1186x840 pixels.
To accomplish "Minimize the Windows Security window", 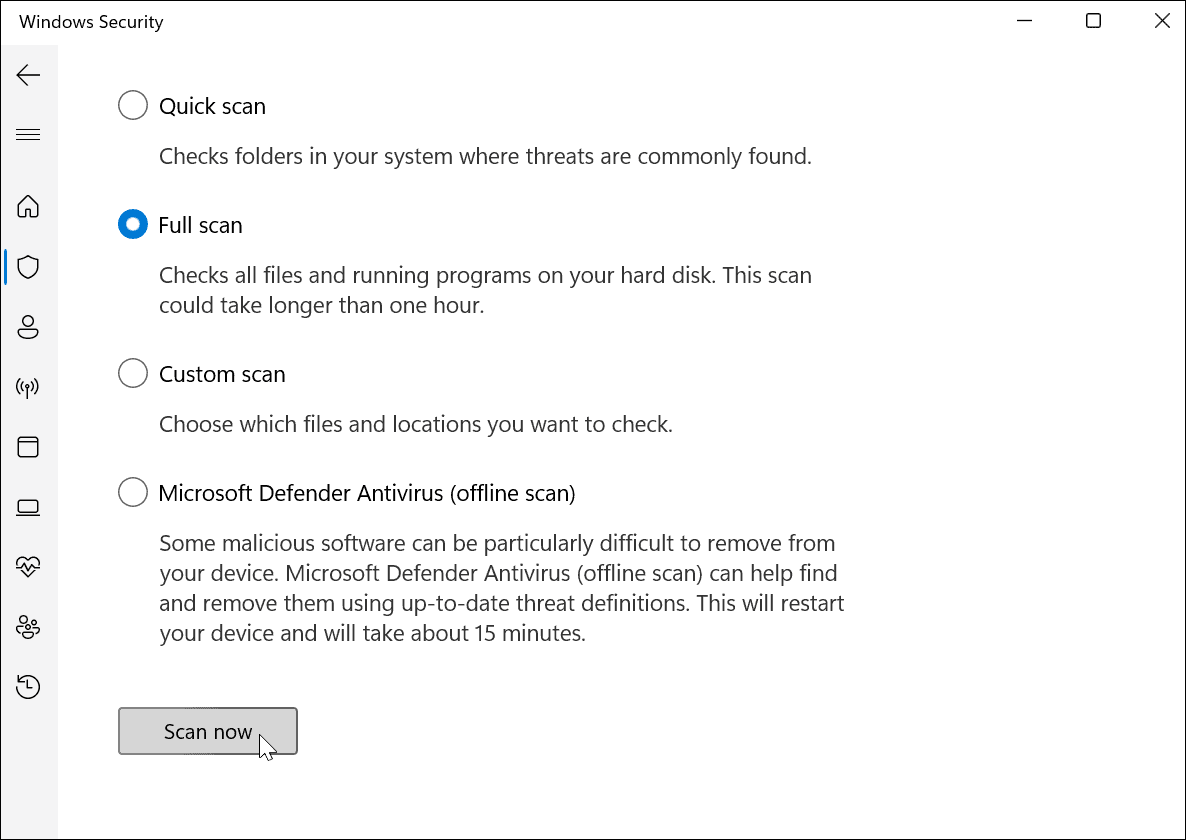I will point(1024,20).
